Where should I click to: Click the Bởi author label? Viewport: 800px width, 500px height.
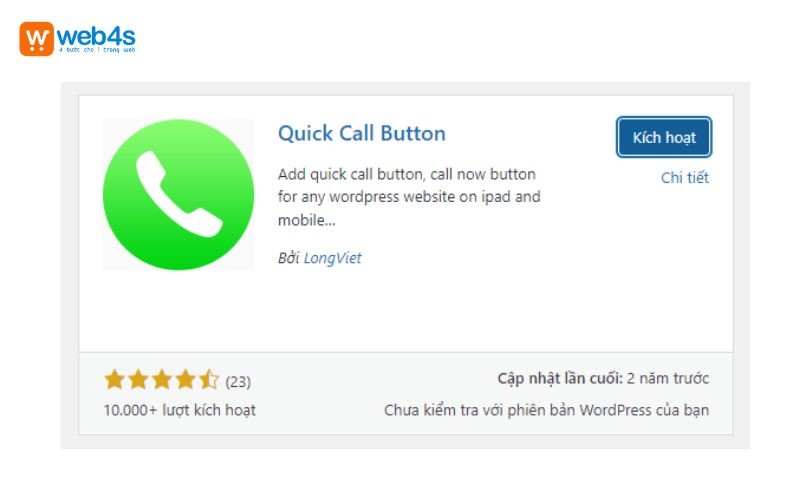(289, 258)
